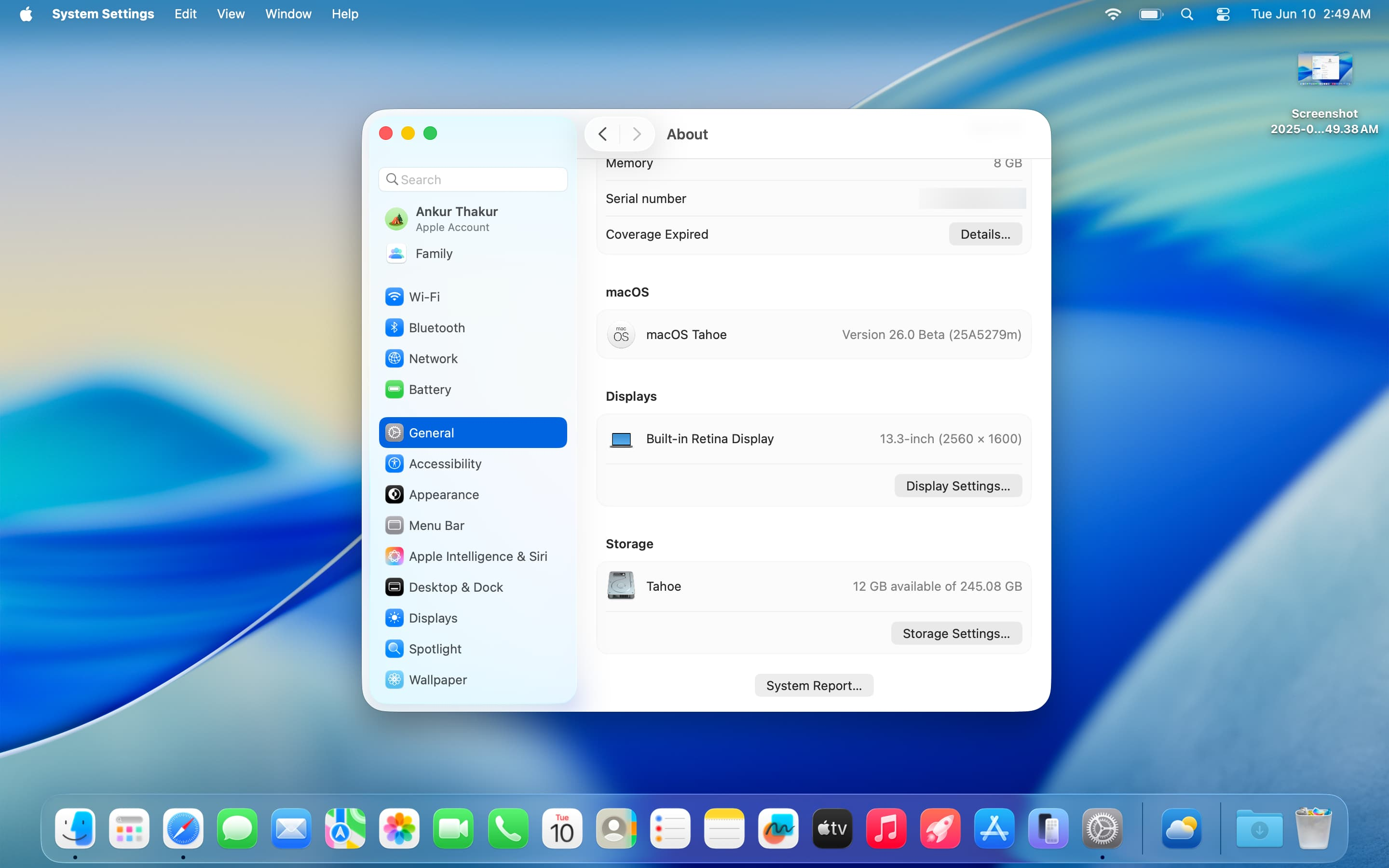
Task: Focus the sidebar Search field
Action: pyautogui.click(x=473, y=180)
